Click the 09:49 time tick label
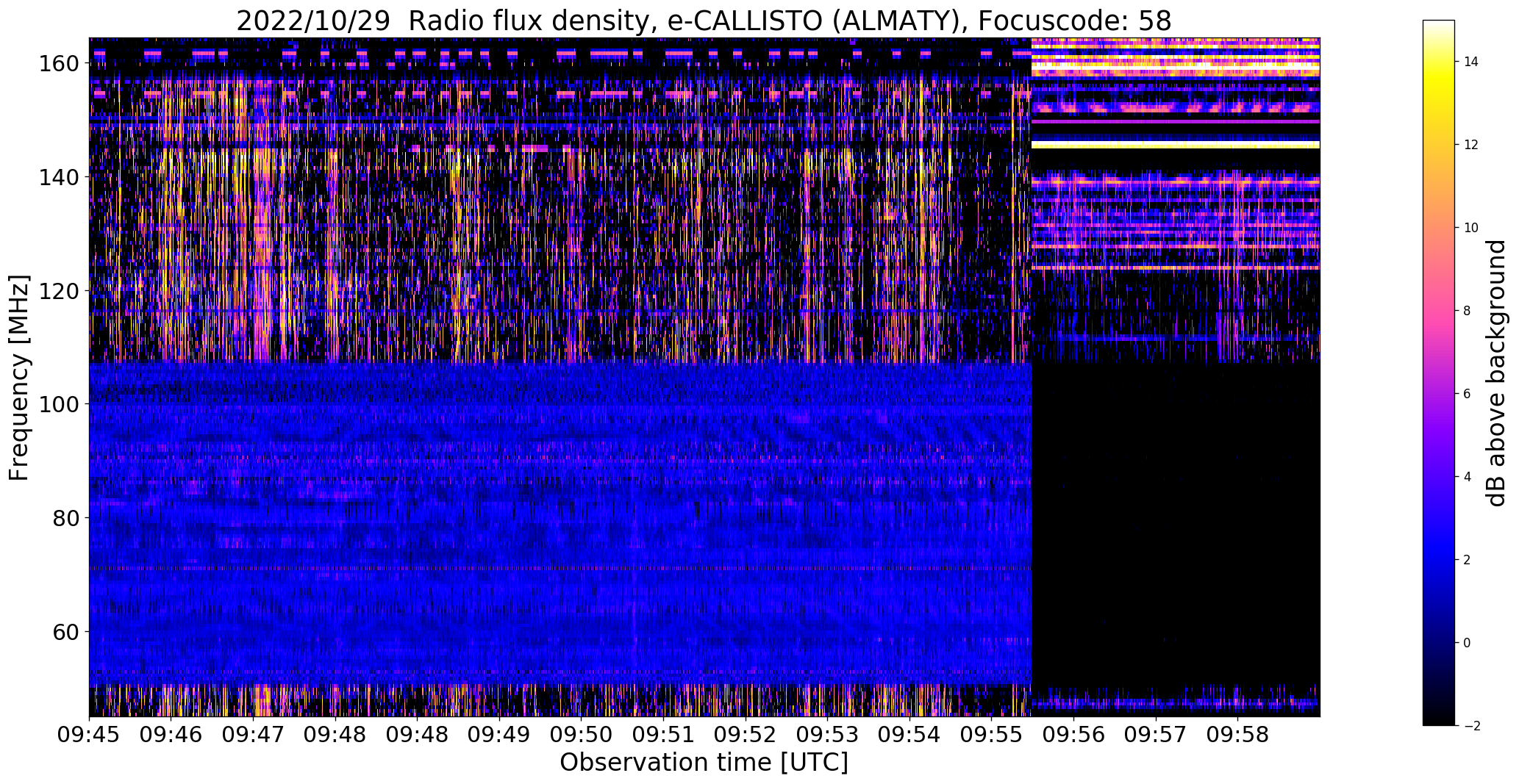This screenshot has width=1519, height=784. pyautogui.click(x=499, y=734)
